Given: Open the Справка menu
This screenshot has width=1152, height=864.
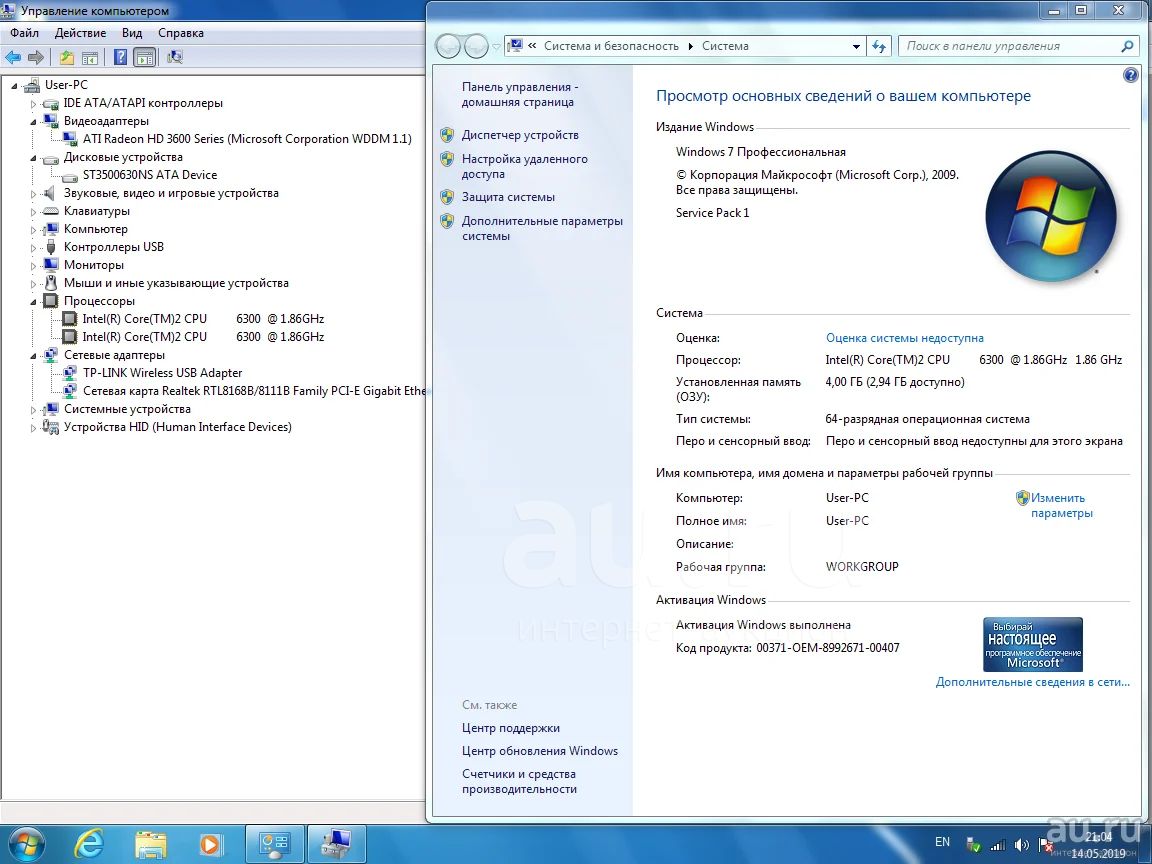Looking at the screenshot, I should (x=181, y=33).
